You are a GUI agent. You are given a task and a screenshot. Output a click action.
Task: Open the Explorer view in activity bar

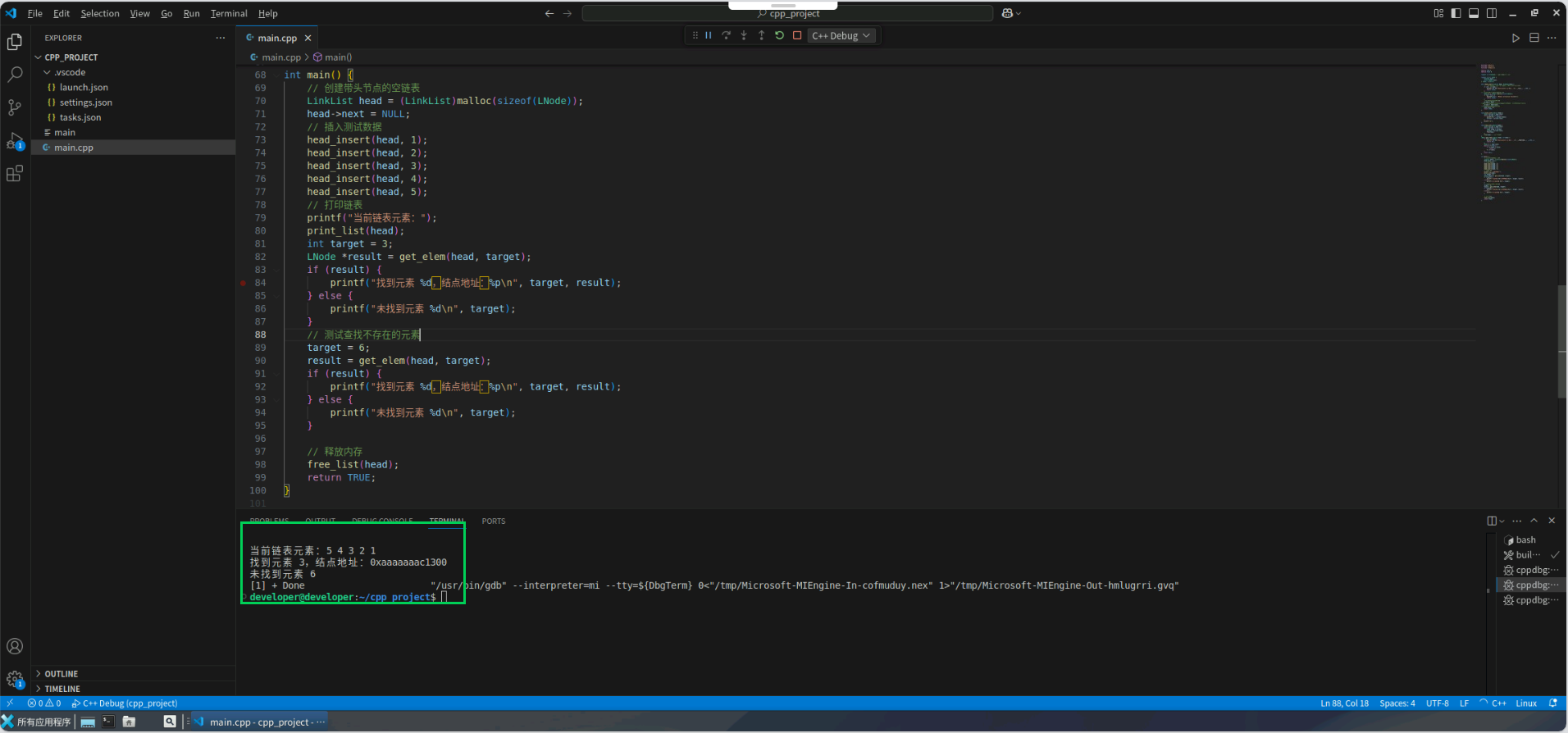pyautogui.click(x=15, y=42)
